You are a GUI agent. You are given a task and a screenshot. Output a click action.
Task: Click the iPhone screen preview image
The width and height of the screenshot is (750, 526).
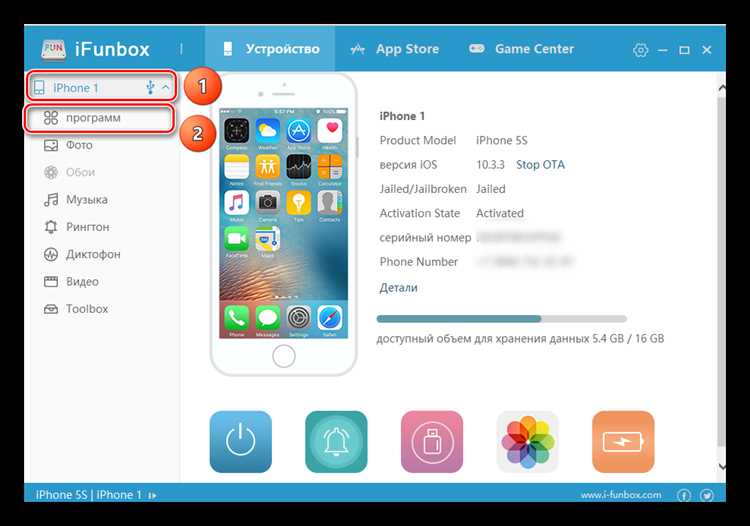click(284, 223)
